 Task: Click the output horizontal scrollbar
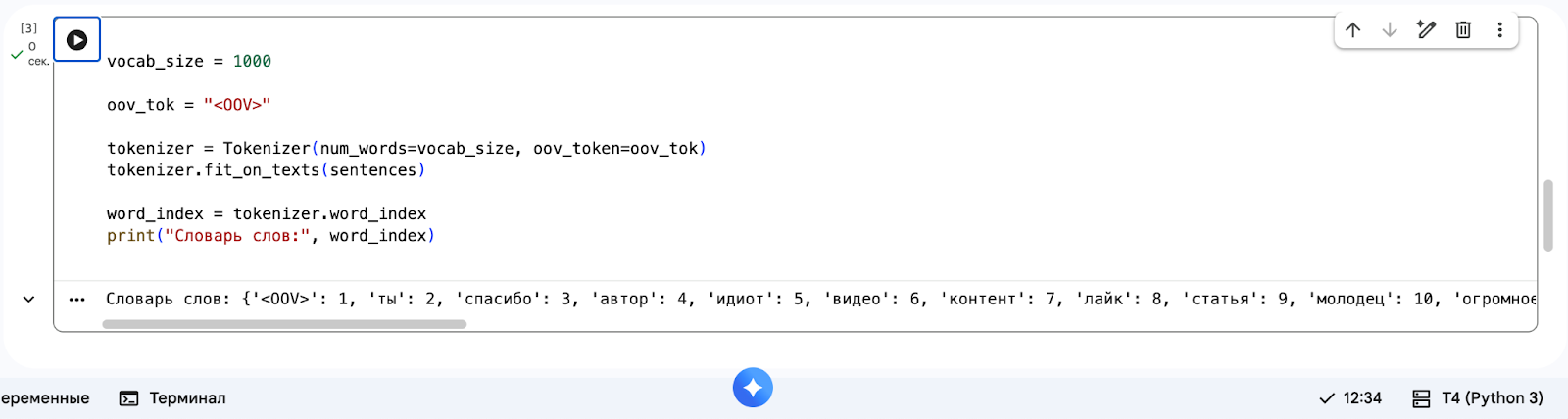[x=284, y=324]
